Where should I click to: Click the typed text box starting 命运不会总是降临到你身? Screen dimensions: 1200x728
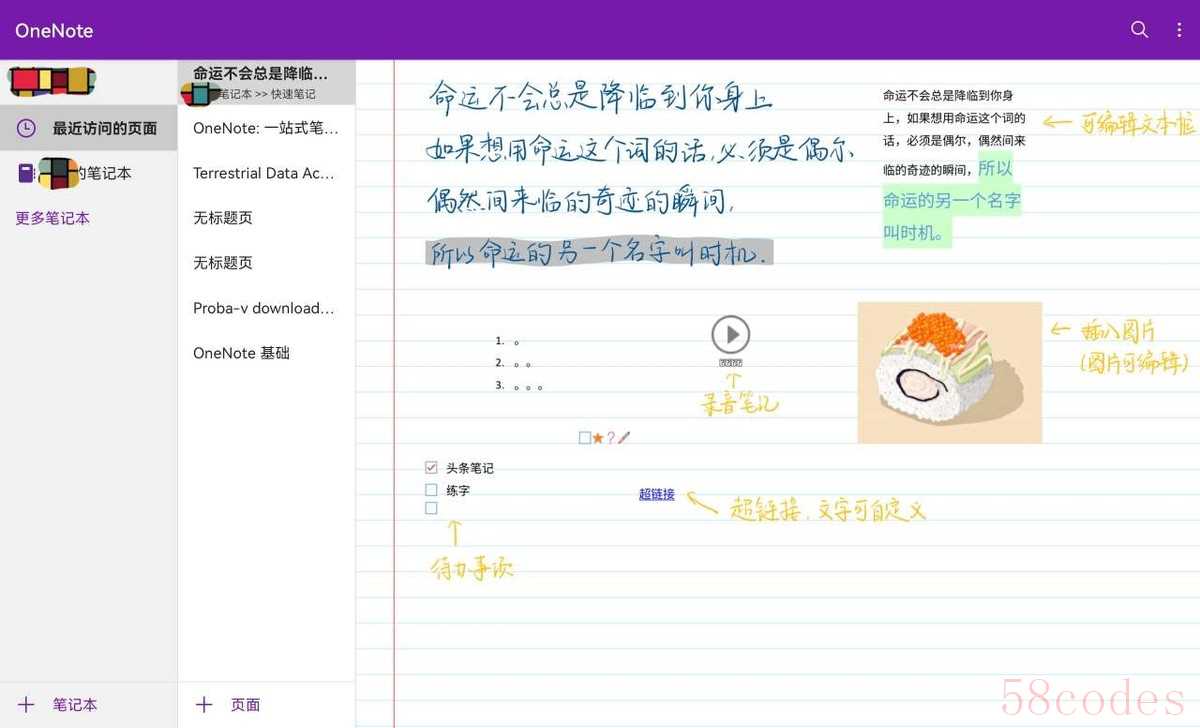pyautogui.click(x=953, y=164)
